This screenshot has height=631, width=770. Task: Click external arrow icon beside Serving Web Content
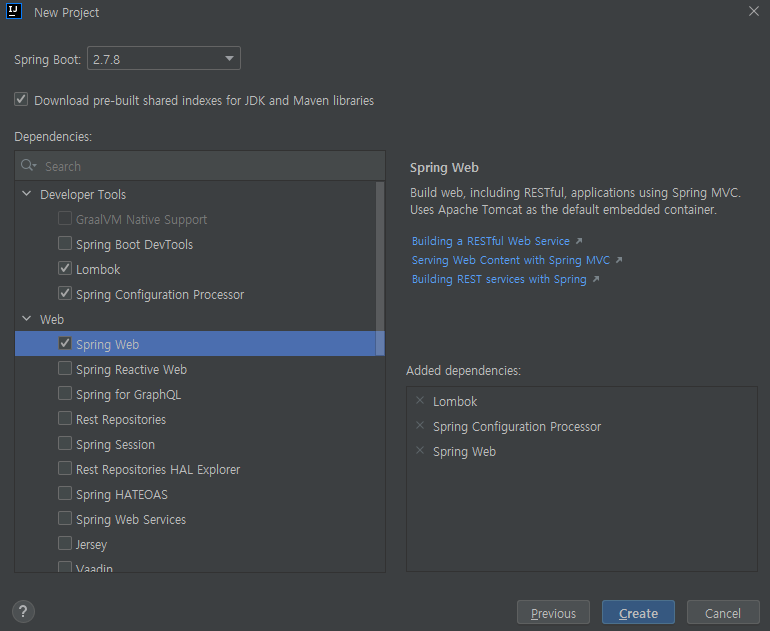pos(619,260)
